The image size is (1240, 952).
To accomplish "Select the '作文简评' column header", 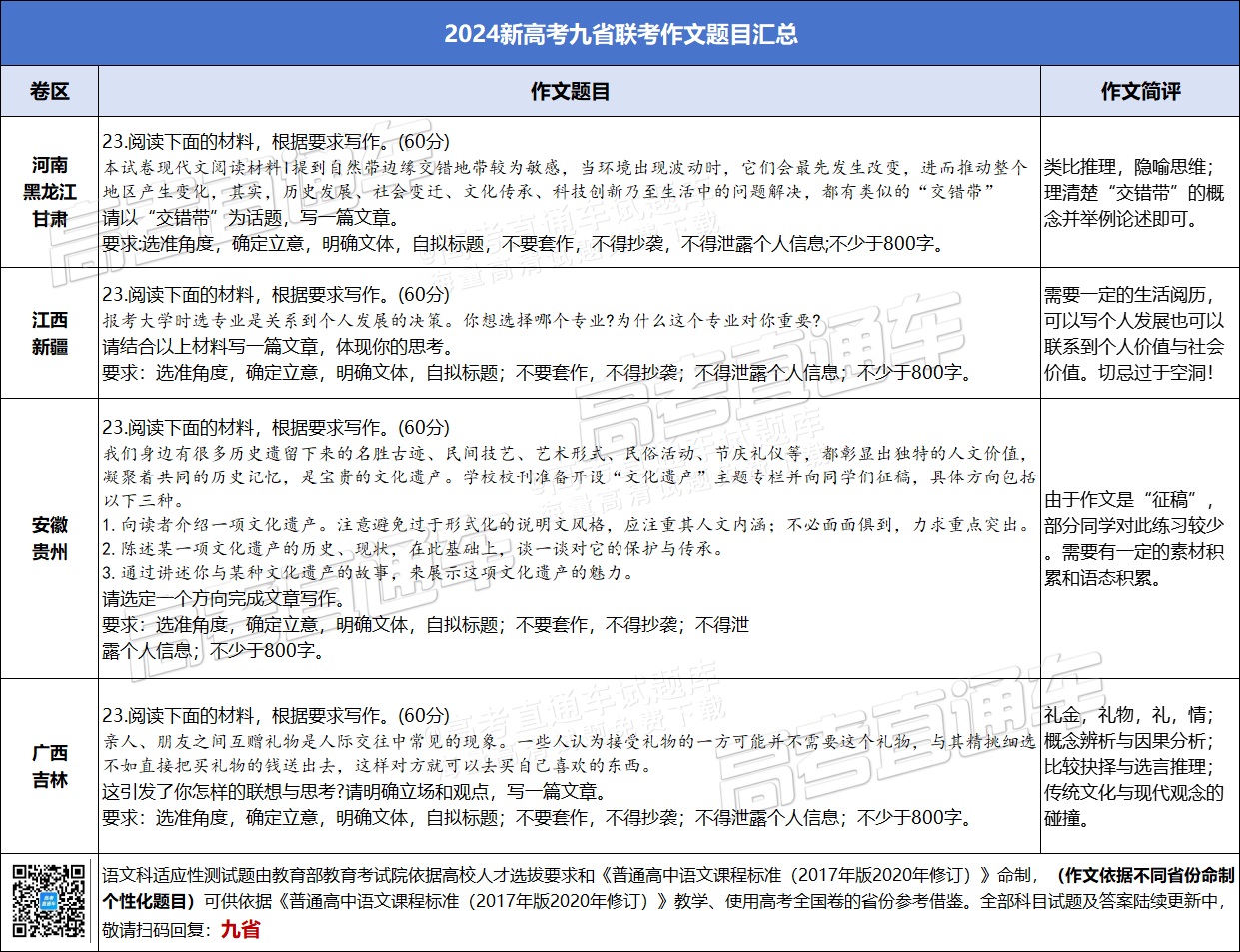I will 1140,92.
